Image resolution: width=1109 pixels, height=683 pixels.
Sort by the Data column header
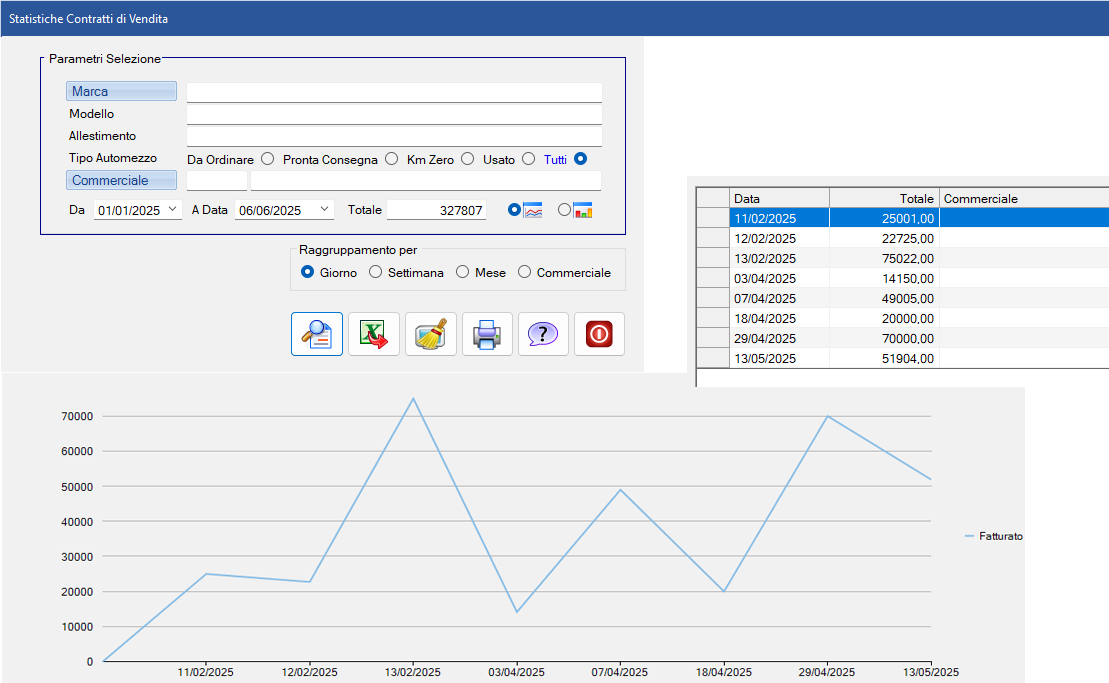[x=779, y=198]
